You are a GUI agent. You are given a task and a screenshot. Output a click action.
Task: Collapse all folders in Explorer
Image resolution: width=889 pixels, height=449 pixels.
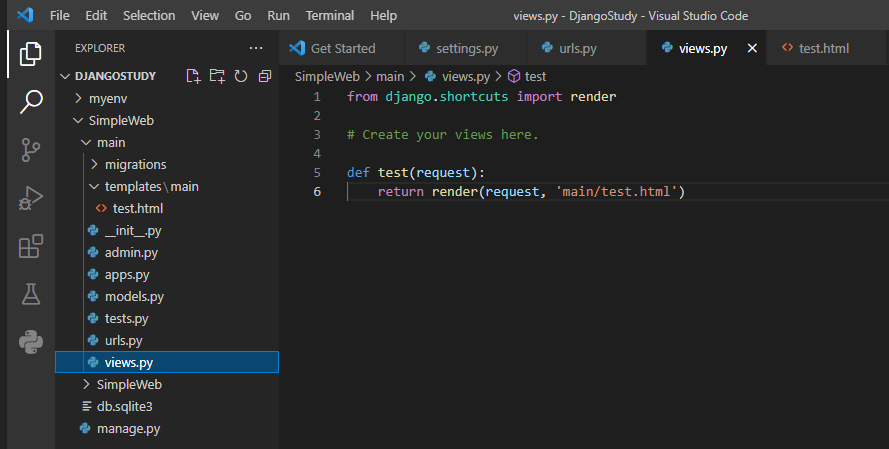pyautogui.click(x=265, y=76)
